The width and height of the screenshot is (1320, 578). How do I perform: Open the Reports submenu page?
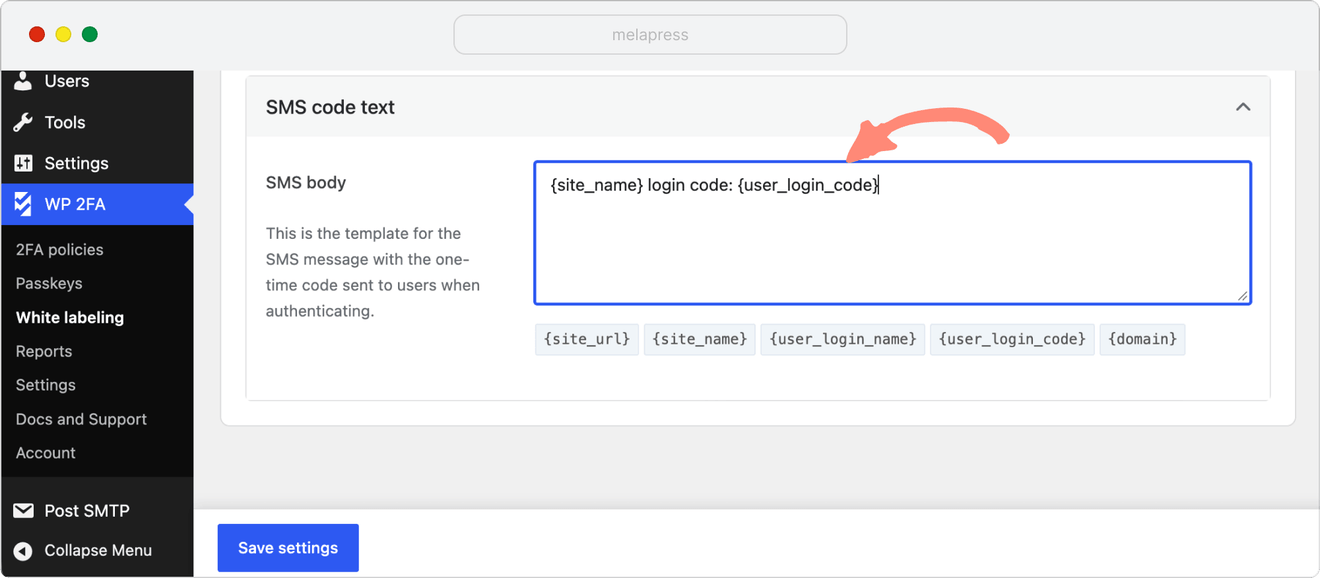[x=44, y=352]
